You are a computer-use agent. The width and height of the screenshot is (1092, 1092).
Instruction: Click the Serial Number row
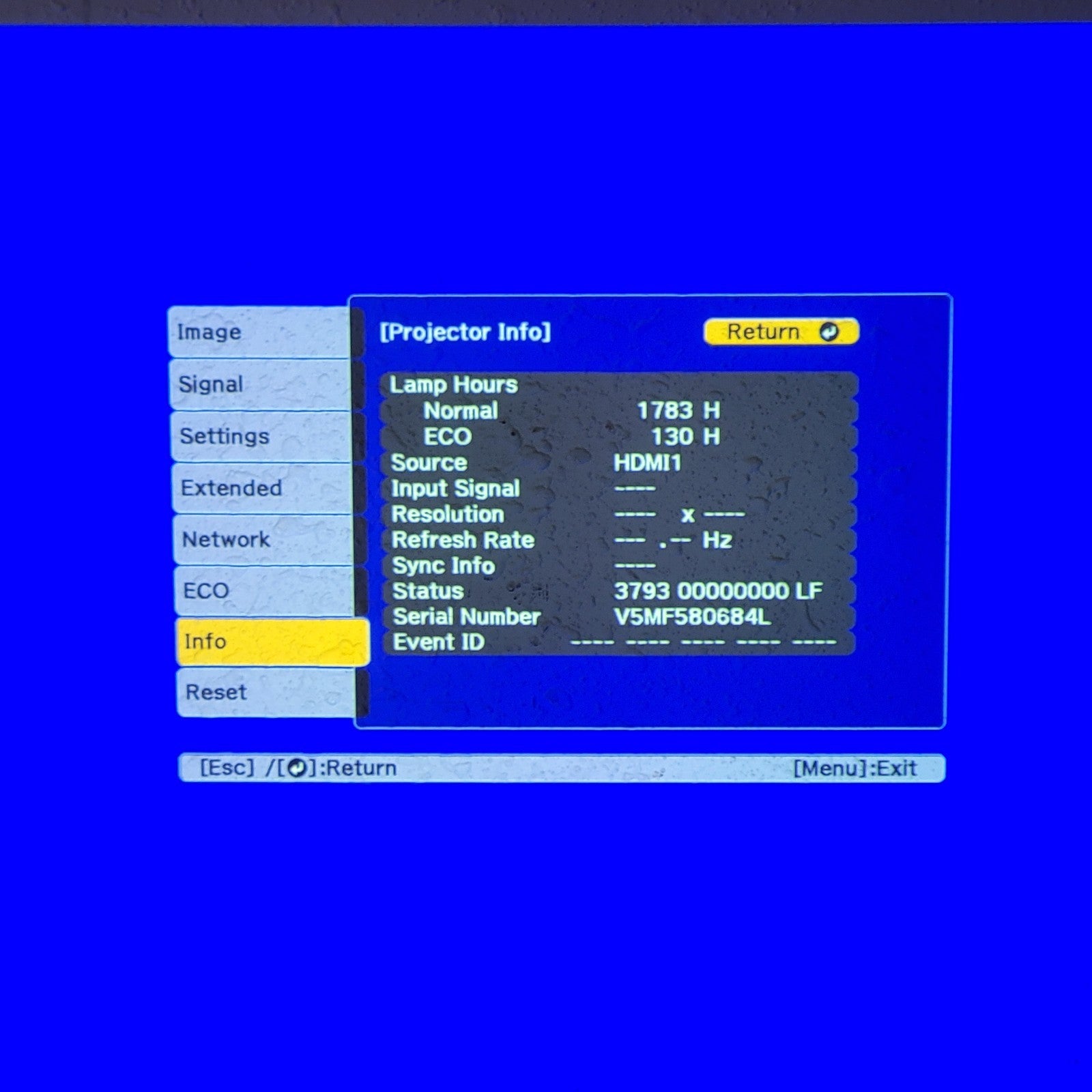click(618, 617)
